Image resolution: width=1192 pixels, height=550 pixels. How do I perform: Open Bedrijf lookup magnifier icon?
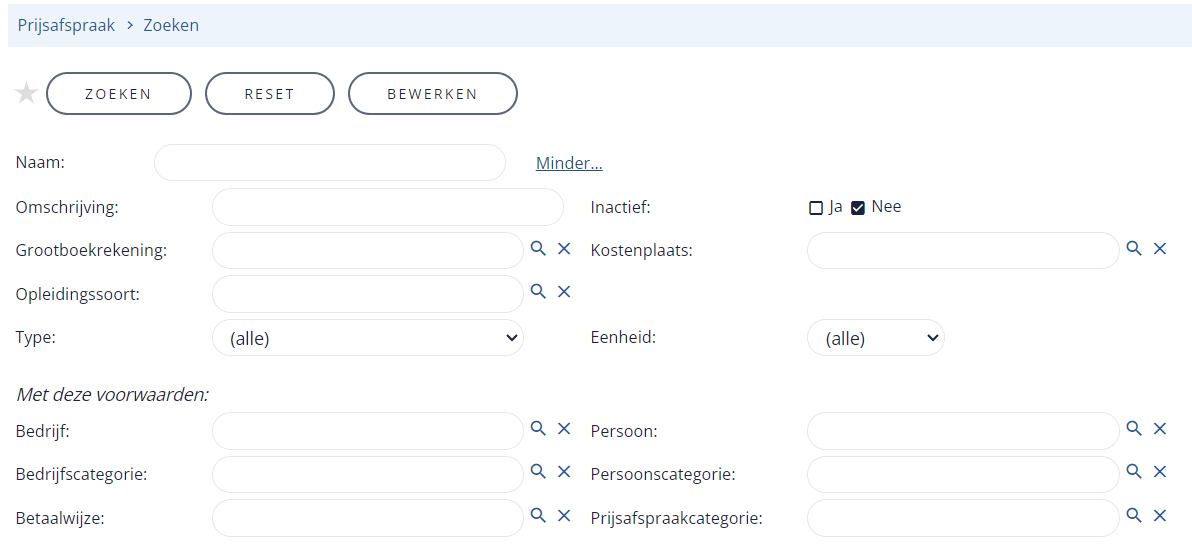tap(538, 428)
